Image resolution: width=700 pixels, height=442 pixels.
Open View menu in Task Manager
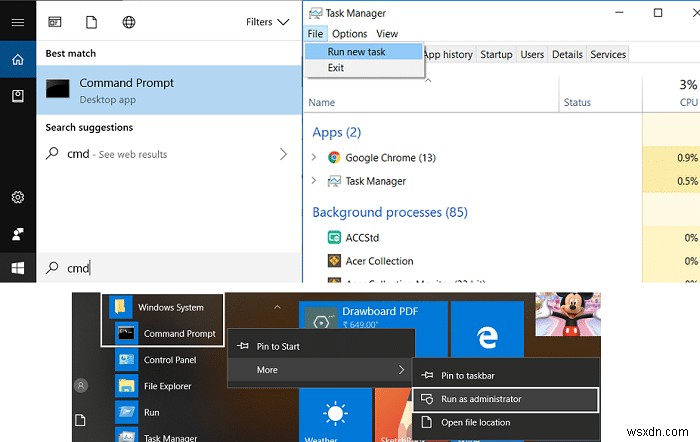point(387,34)
